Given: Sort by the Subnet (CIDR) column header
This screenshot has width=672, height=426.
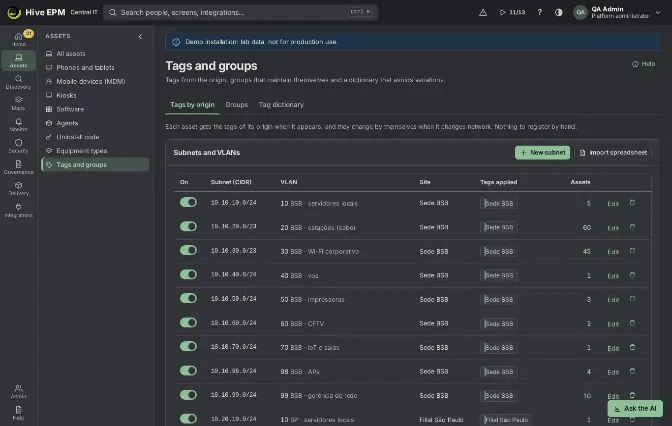Looking at the screenshot, I should pyautogui.click(x=231, y=182).
